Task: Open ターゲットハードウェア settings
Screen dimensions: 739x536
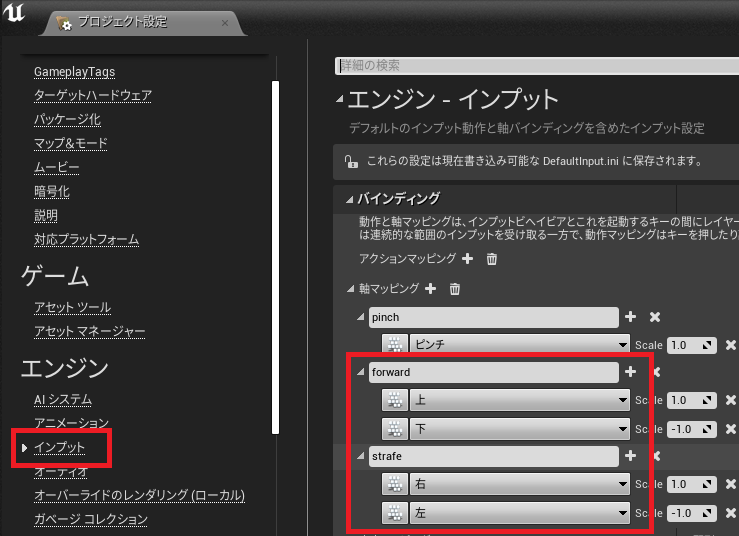Action: [x=93, y=96]
